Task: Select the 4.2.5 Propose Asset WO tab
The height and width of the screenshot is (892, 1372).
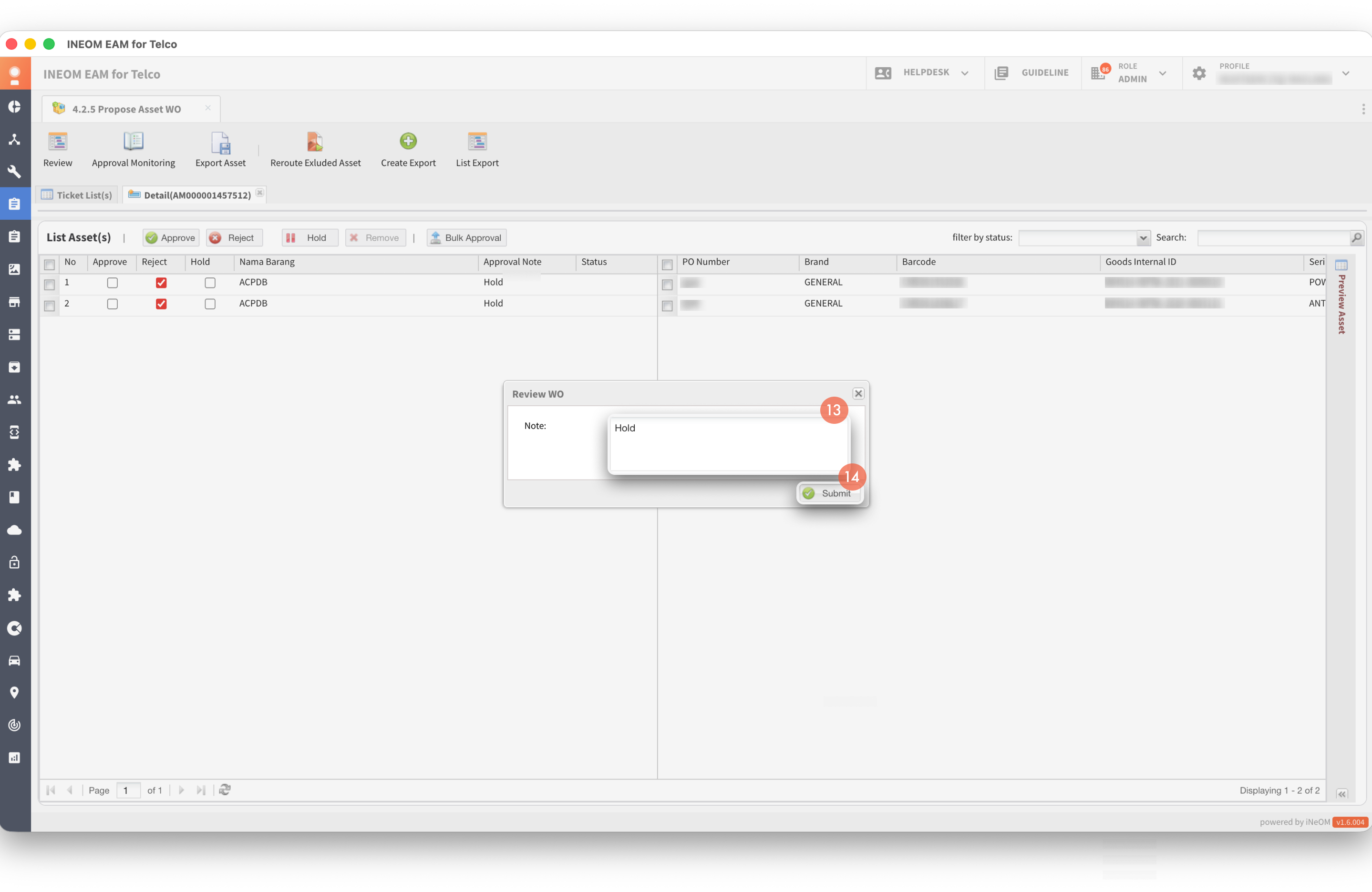Action: click(x=126, y=109)
